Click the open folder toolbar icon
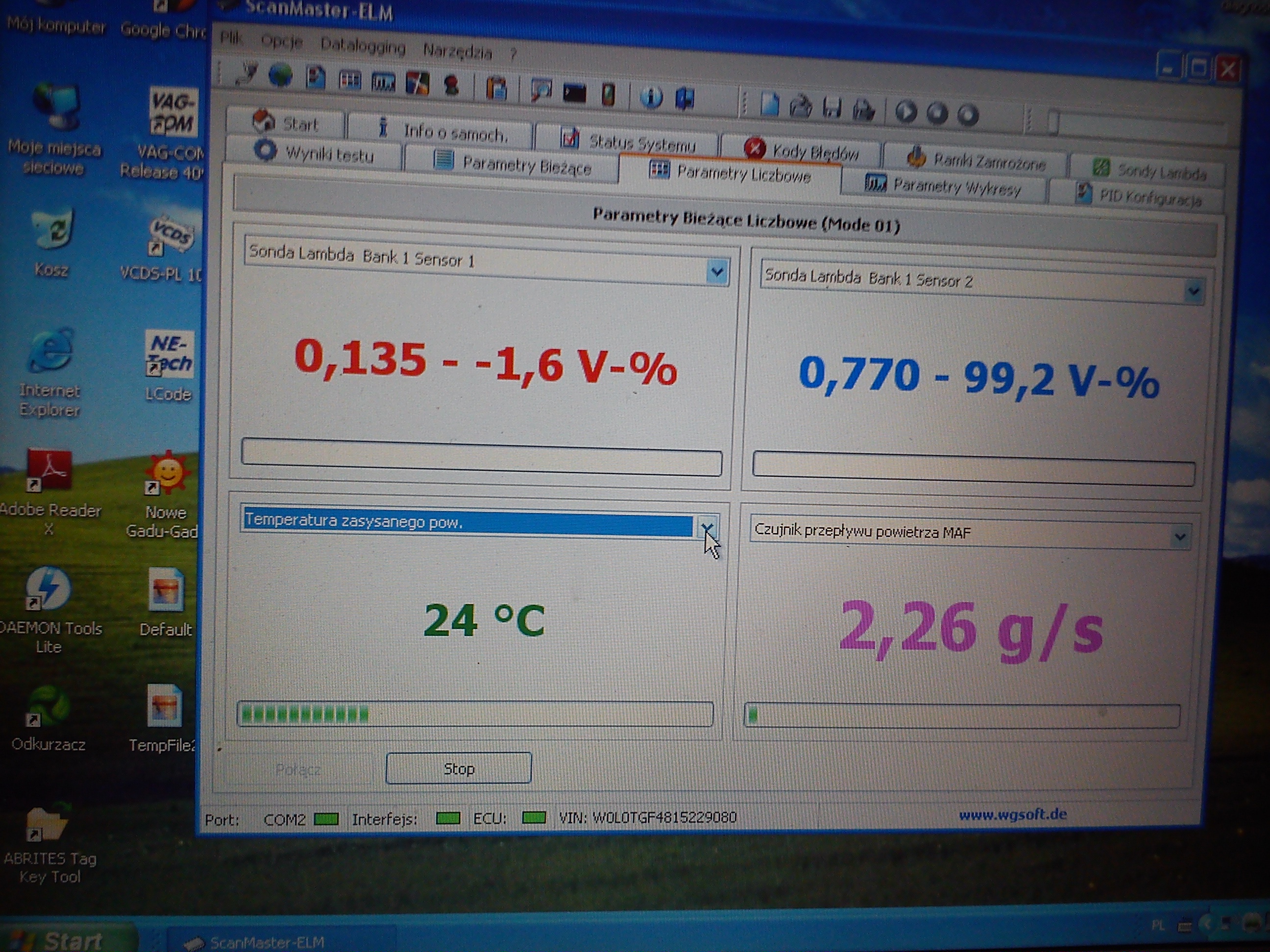Image resolution: width=1270 pixels, height=952 pixels. (800, 106)
